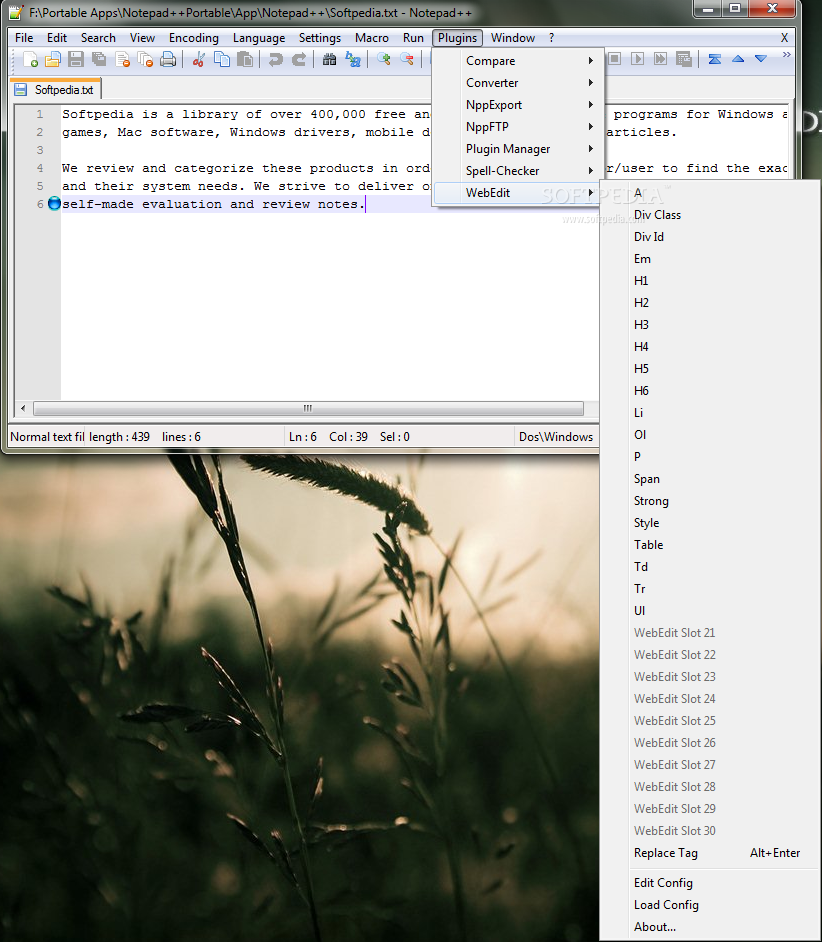Choose the Table tag in WebEdit submenu
822x942 pixels.
point(710,545)
